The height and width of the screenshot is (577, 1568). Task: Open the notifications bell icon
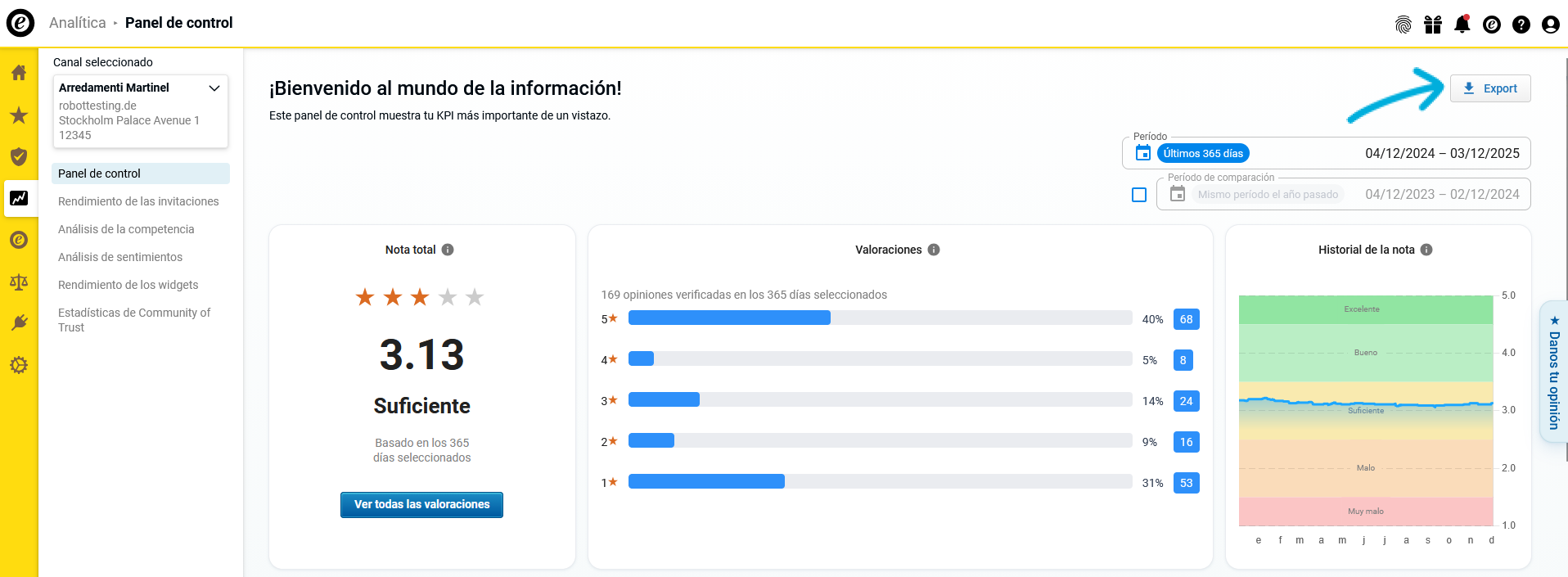(1462, 25)
